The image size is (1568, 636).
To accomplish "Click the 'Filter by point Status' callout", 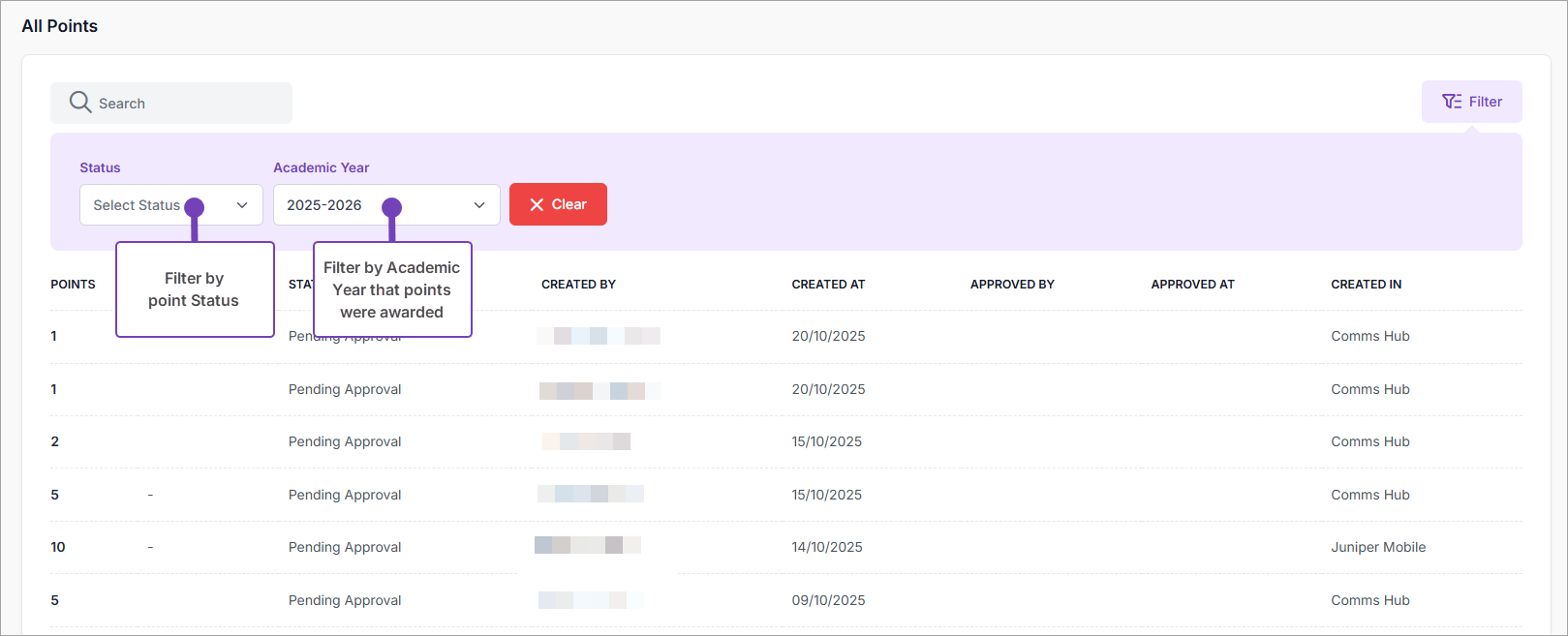I will pos(195,289).
